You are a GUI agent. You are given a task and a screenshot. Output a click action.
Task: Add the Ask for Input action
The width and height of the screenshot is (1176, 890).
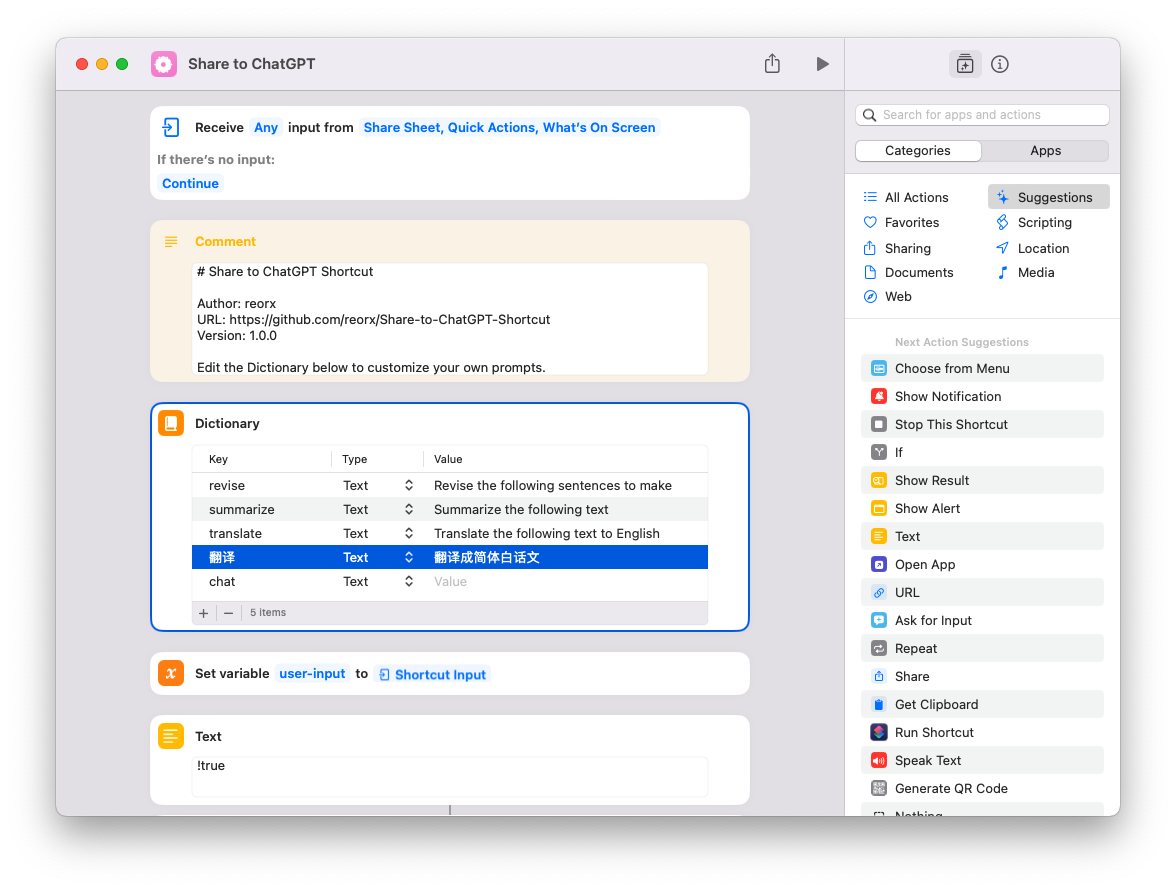pyautogui.click(x=982, y=620)
